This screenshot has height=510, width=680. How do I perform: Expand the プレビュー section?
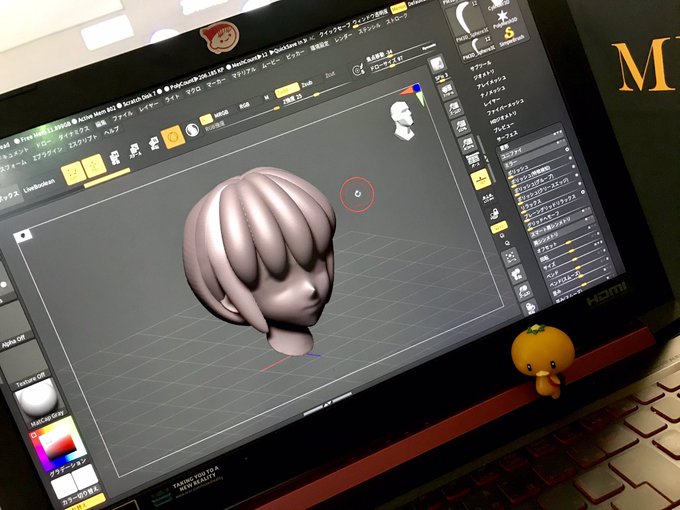coord(503,128)
